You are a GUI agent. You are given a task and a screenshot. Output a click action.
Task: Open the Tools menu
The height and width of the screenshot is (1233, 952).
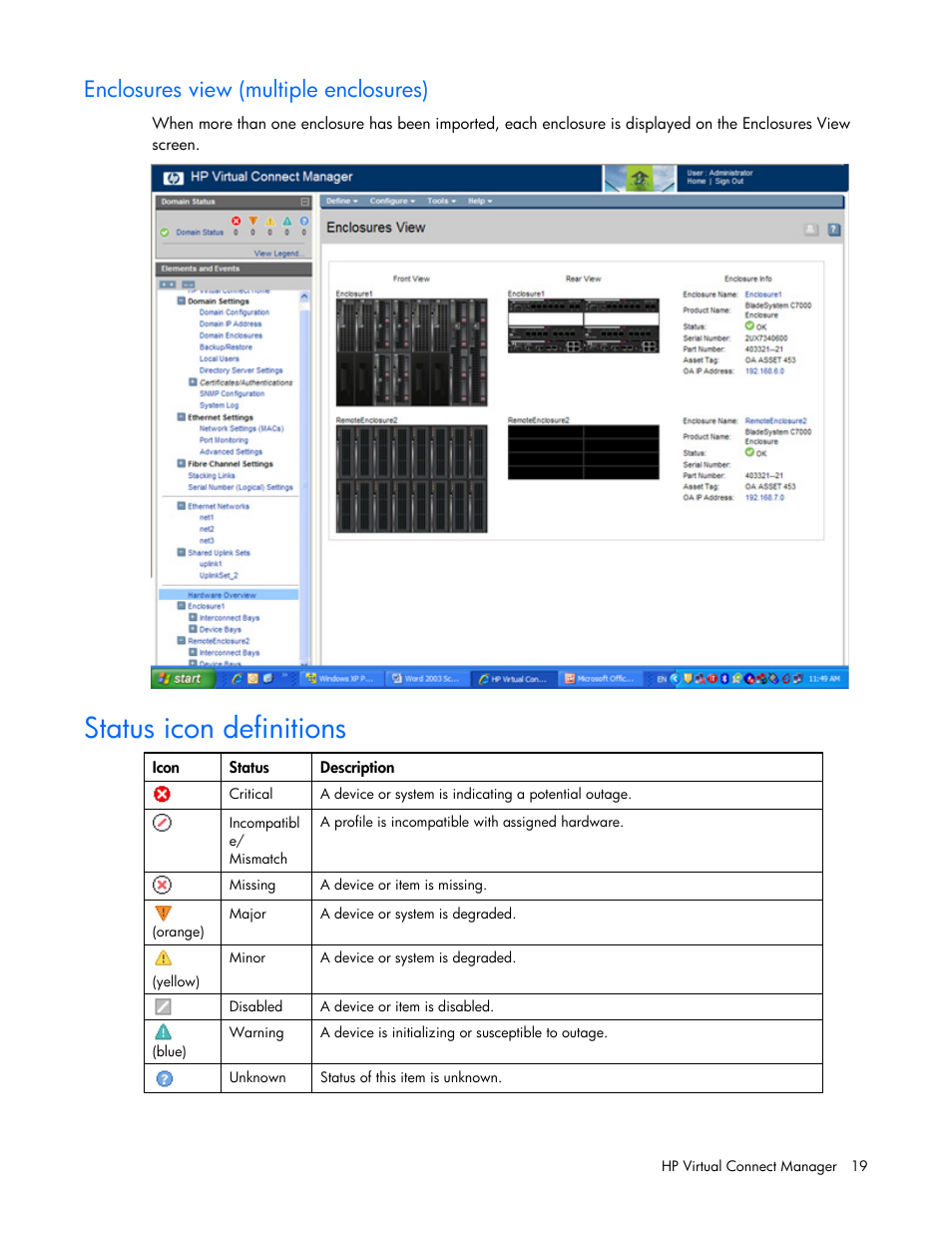pos(441,202)
